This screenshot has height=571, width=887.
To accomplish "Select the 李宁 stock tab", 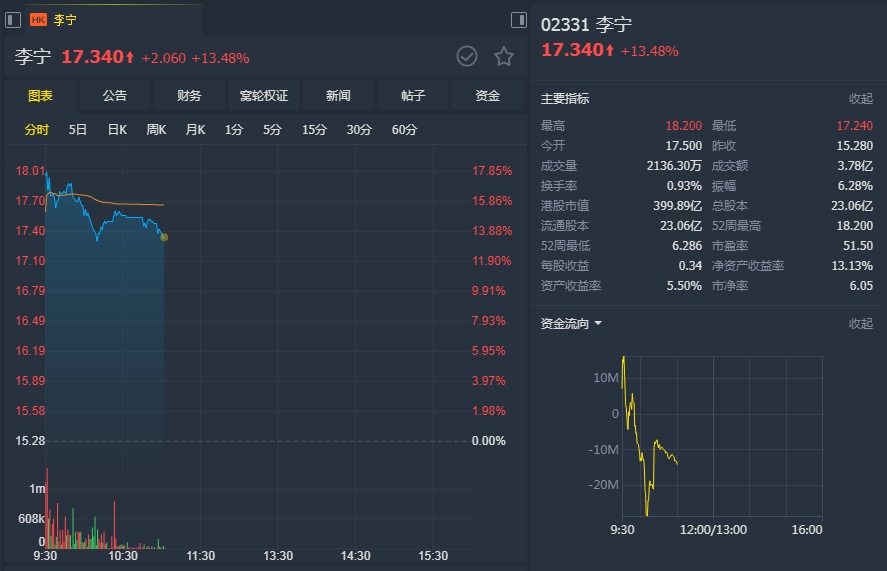I will 65,20.
